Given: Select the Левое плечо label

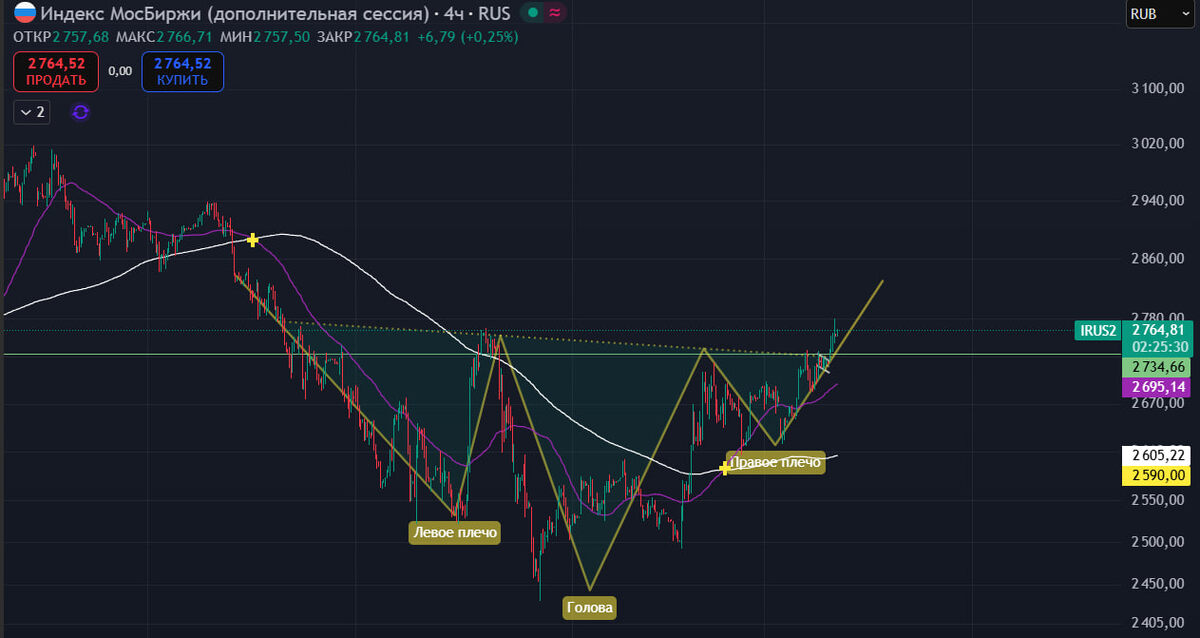Looking at the screenshot, I should pos(455,533).
